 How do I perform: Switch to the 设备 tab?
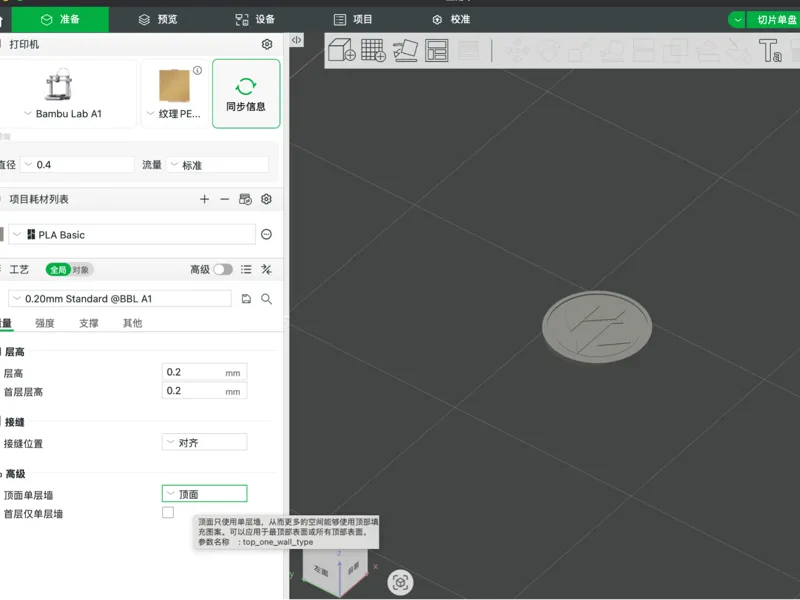tap(255, 19)
